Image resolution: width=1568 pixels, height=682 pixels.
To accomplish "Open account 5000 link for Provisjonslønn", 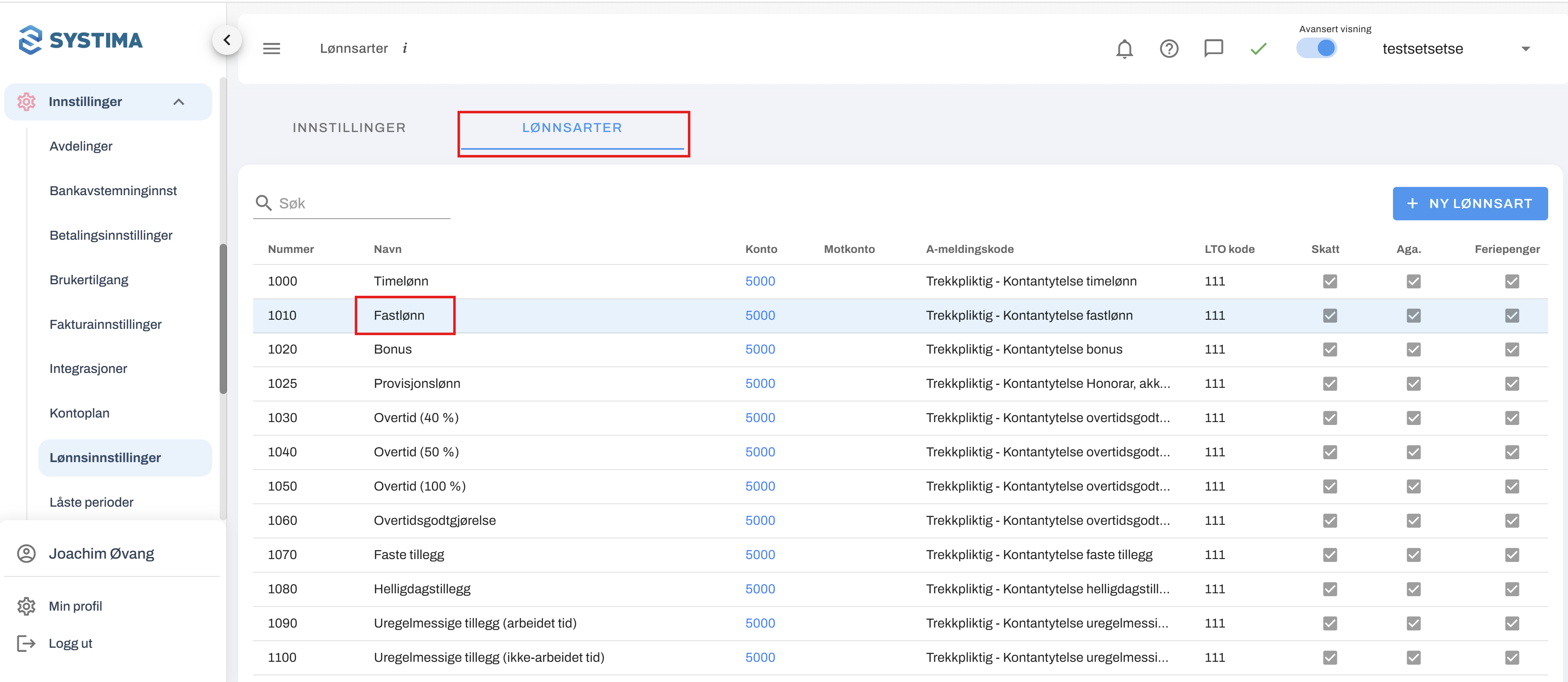I will pyautogui.click(x=760, y=383).
